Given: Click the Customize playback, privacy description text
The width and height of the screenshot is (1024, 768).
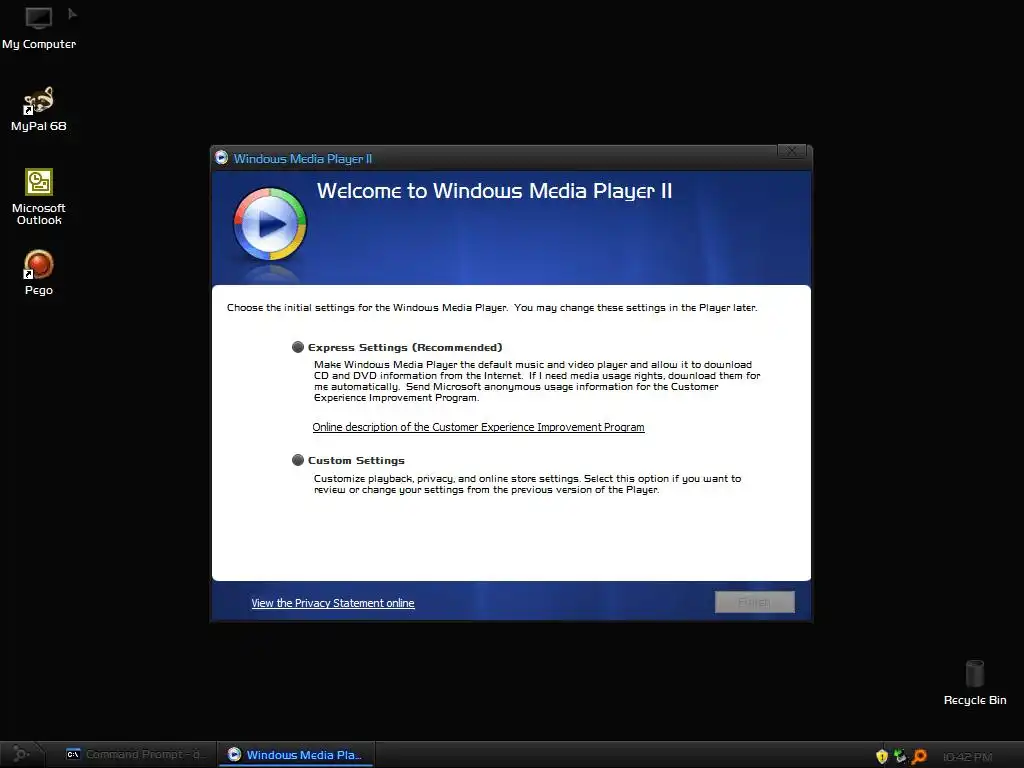Looking at the screenshot, I should point(527,484).
